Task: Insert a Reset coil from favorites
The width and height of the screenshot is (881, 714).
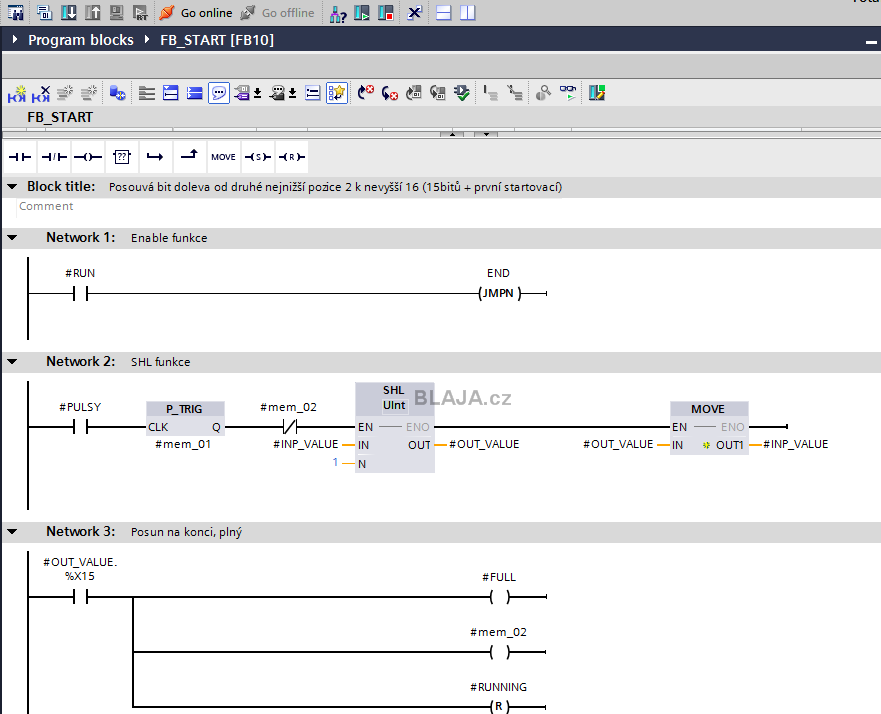Action: (292, 157)
